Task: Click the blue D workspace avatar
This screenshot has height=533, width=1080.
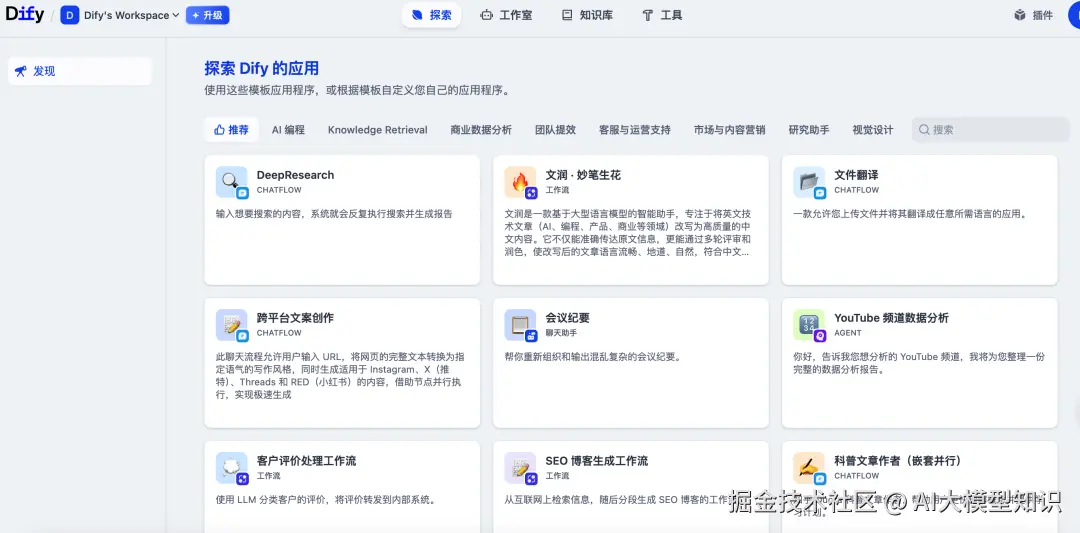Action: pos(70,15)
